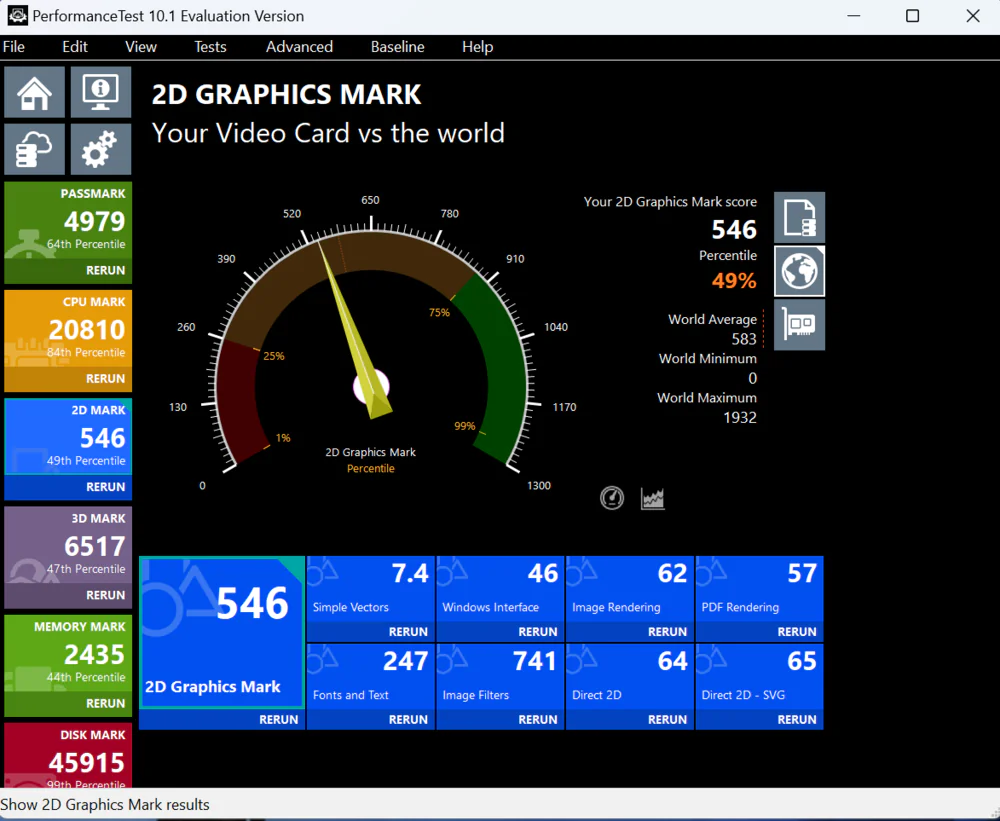The width and height of the screenshot is (1000, 821).
Task: Select the PDF Rendering 57 result tile
Action: coord(759,589)
